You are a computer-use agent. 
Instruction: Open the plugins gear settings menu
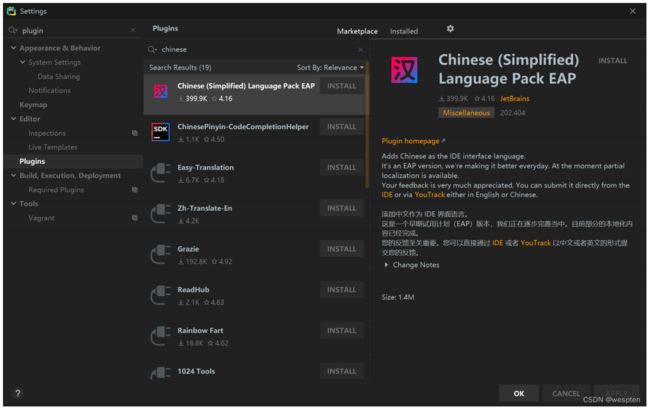click(450, 29)
